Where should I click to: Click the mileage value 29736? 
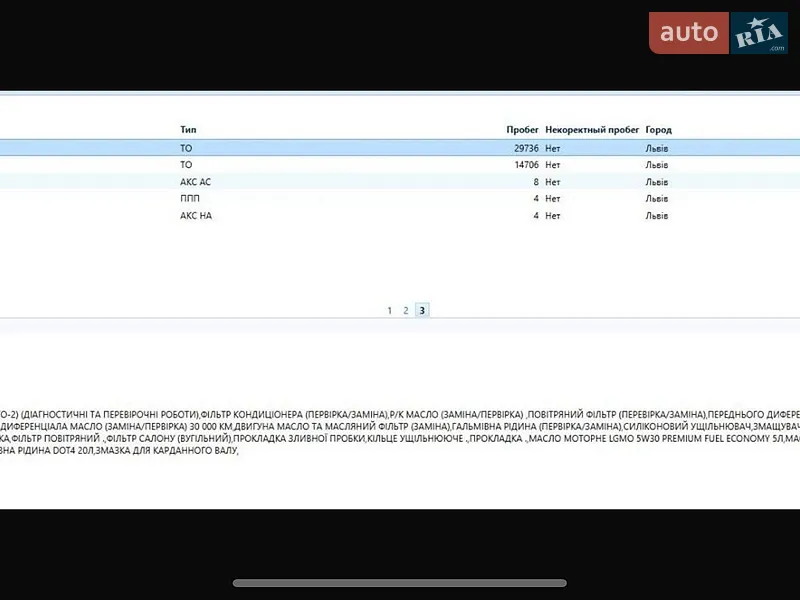coord(527,148)
